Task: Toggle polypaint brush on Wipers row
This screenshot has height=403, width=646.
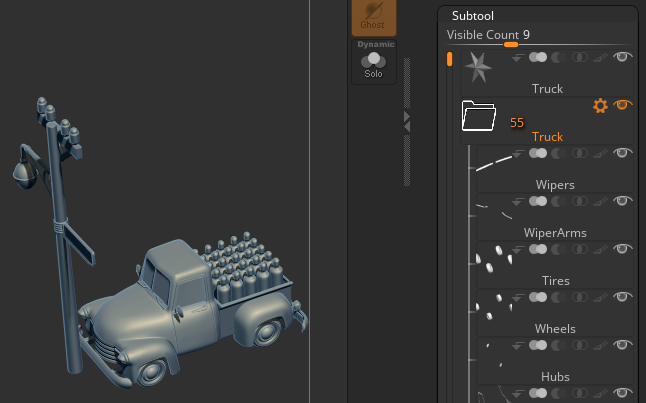Action: tap(601, 154)
